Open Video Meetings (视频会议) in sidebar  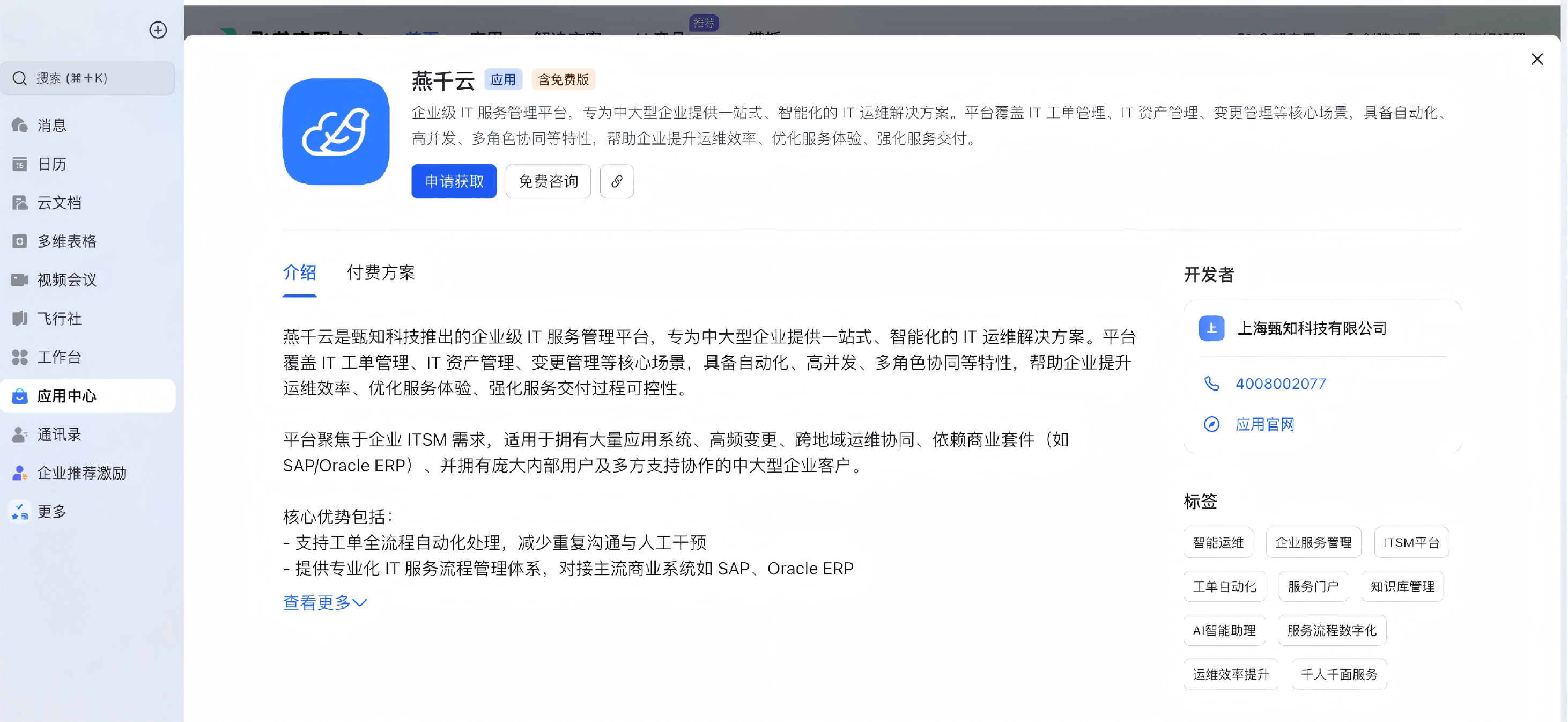66,280
